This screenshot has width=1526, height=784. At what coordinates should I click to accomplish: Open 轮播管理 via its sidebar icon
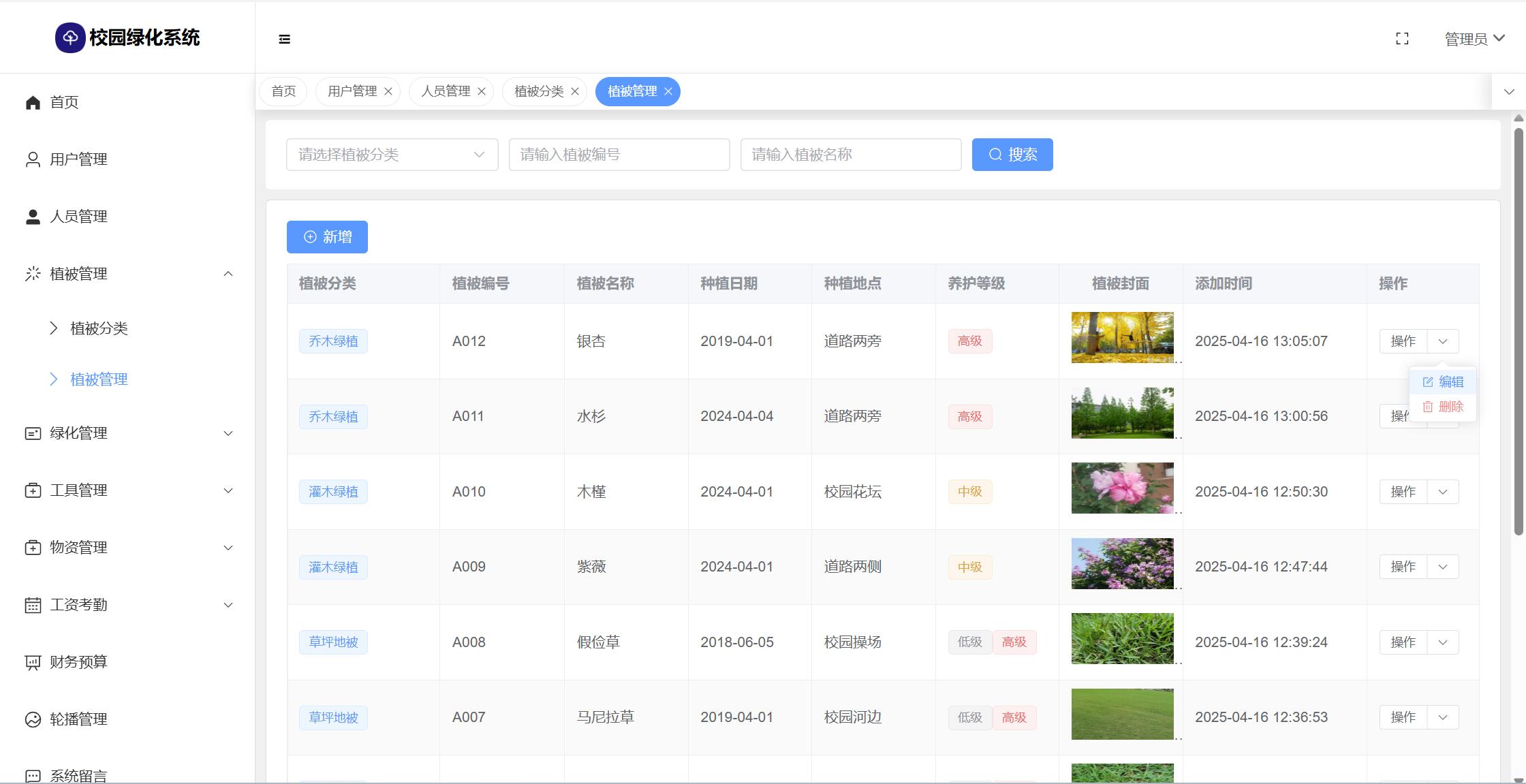pyautogui.click(x=33, y=719)
